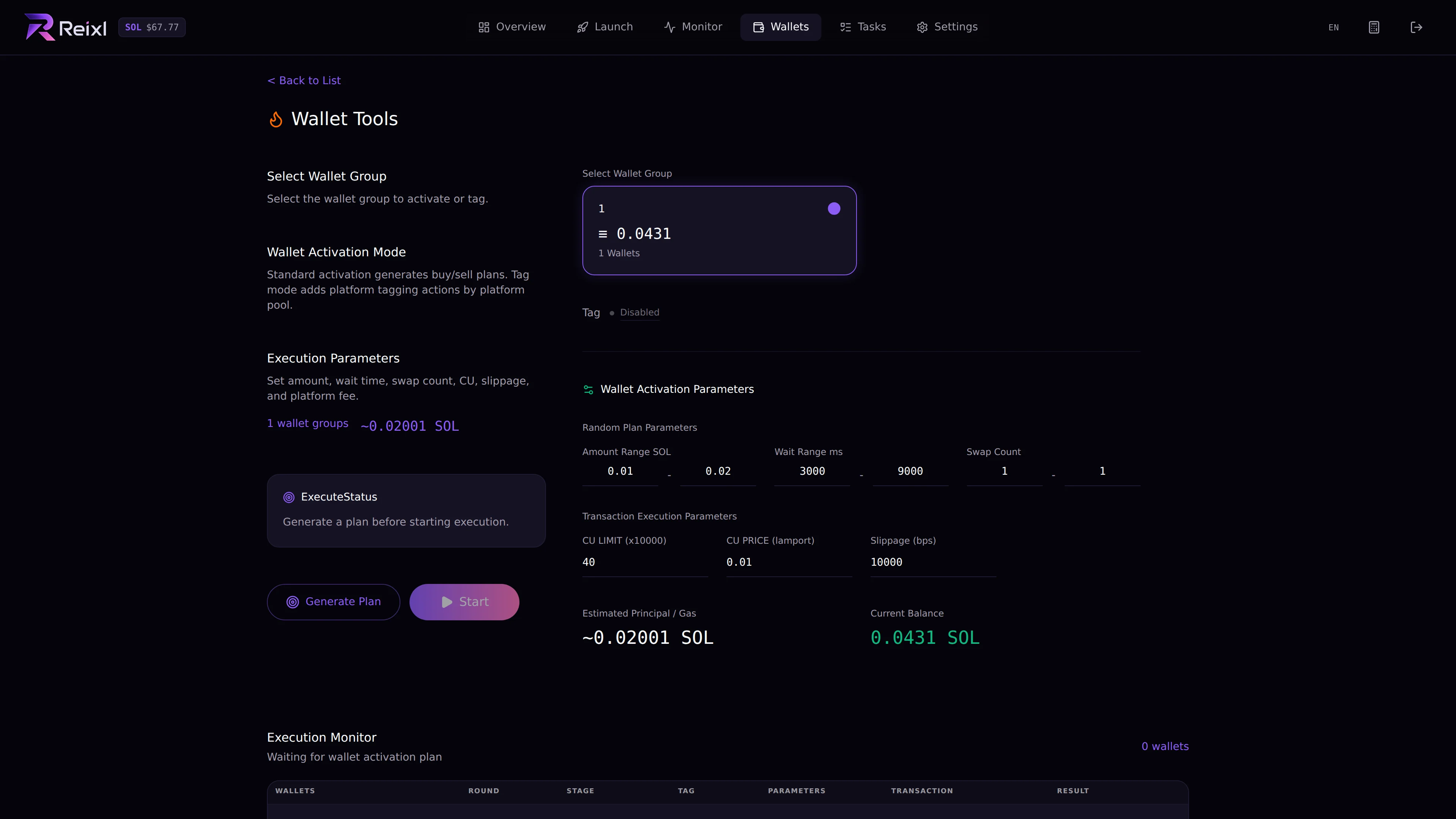Edit the maximum Amount Range field 0.02
This screenshot has height=819, width=1456.
click(x=718, y=471)
